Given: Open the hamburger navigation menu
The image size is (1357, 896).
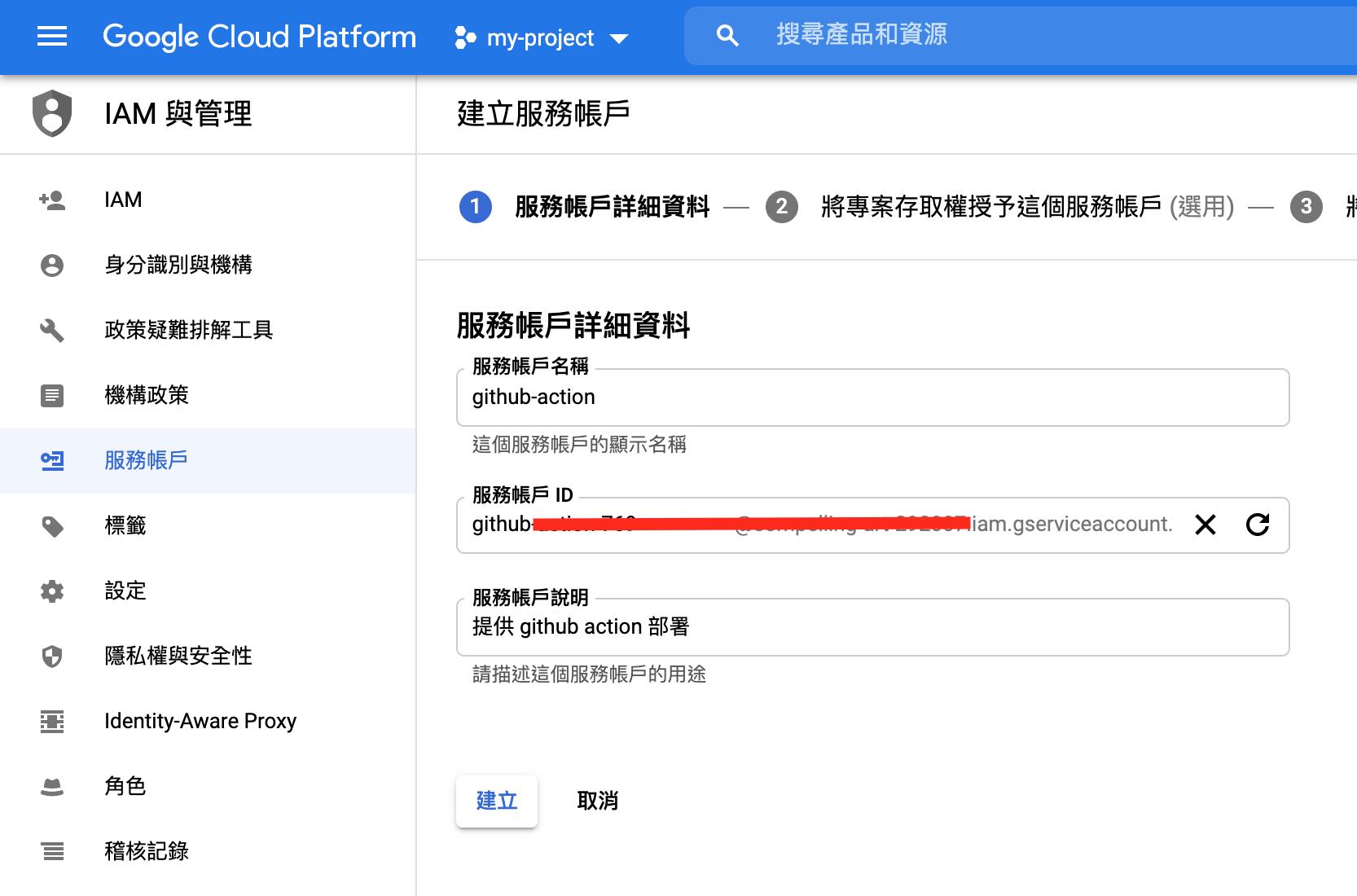Looking at the screenshot, I should pyautogui.click(x=52, y=37).
